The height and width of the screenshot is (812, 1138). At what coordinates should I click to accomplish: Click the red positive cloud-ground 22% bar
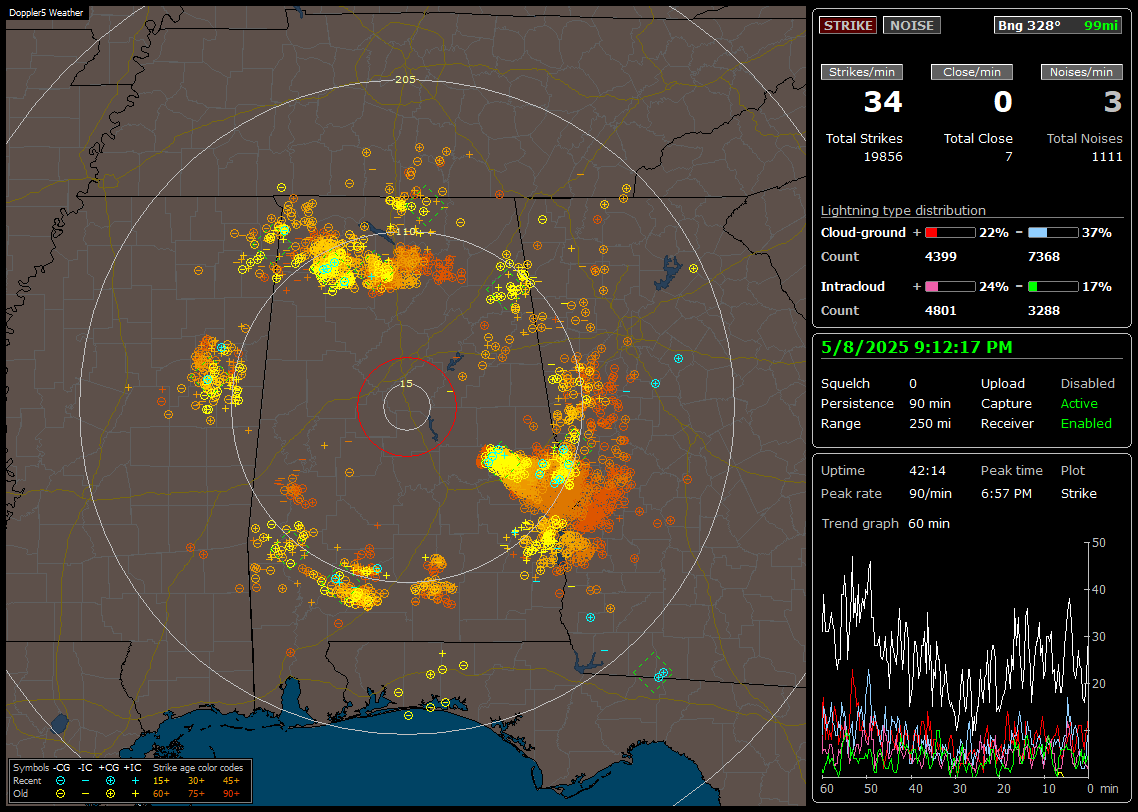click(950, 233)
